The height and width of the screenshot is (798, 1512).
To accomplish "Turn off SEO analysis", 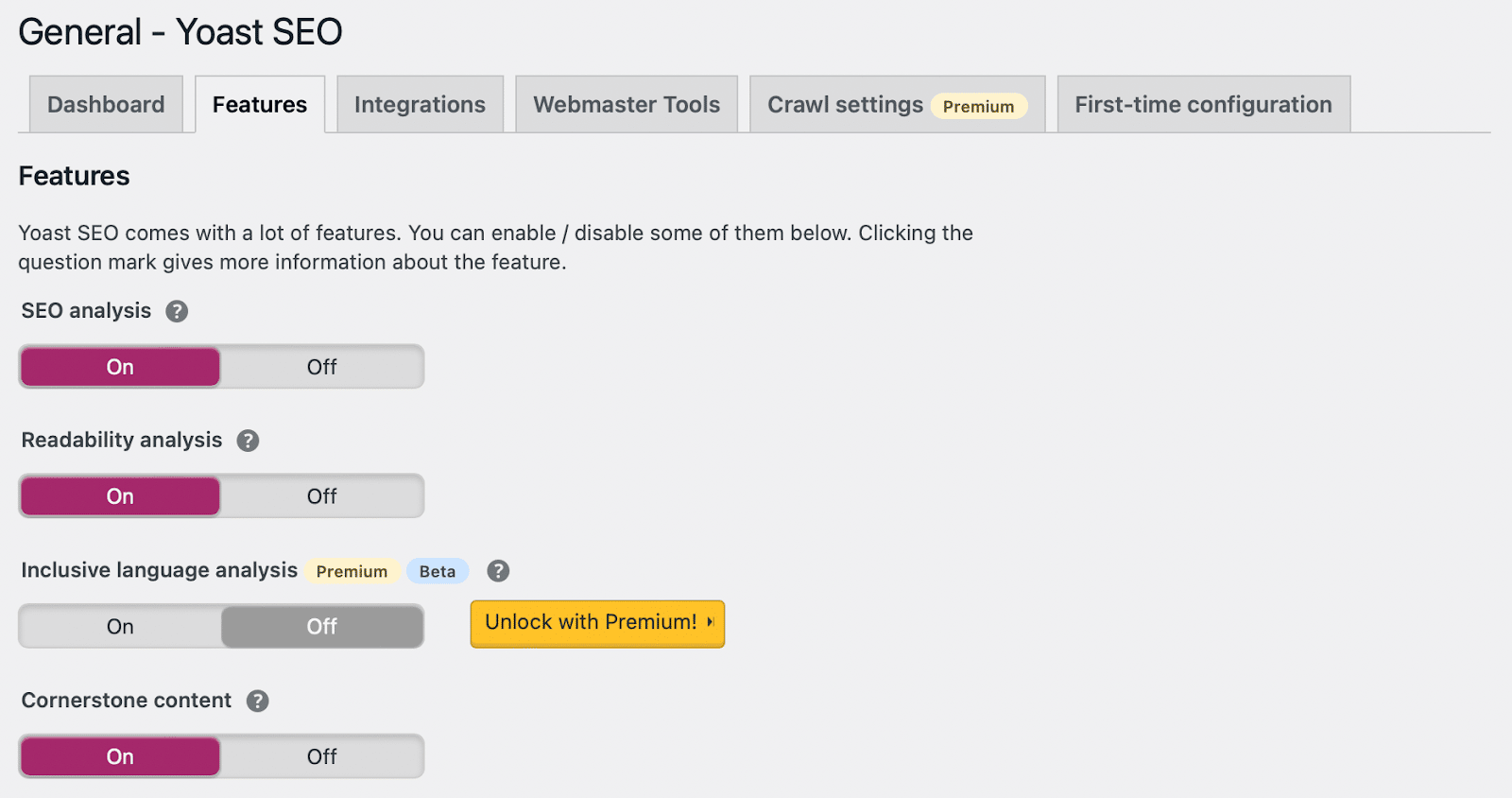I will pos(321,367).
